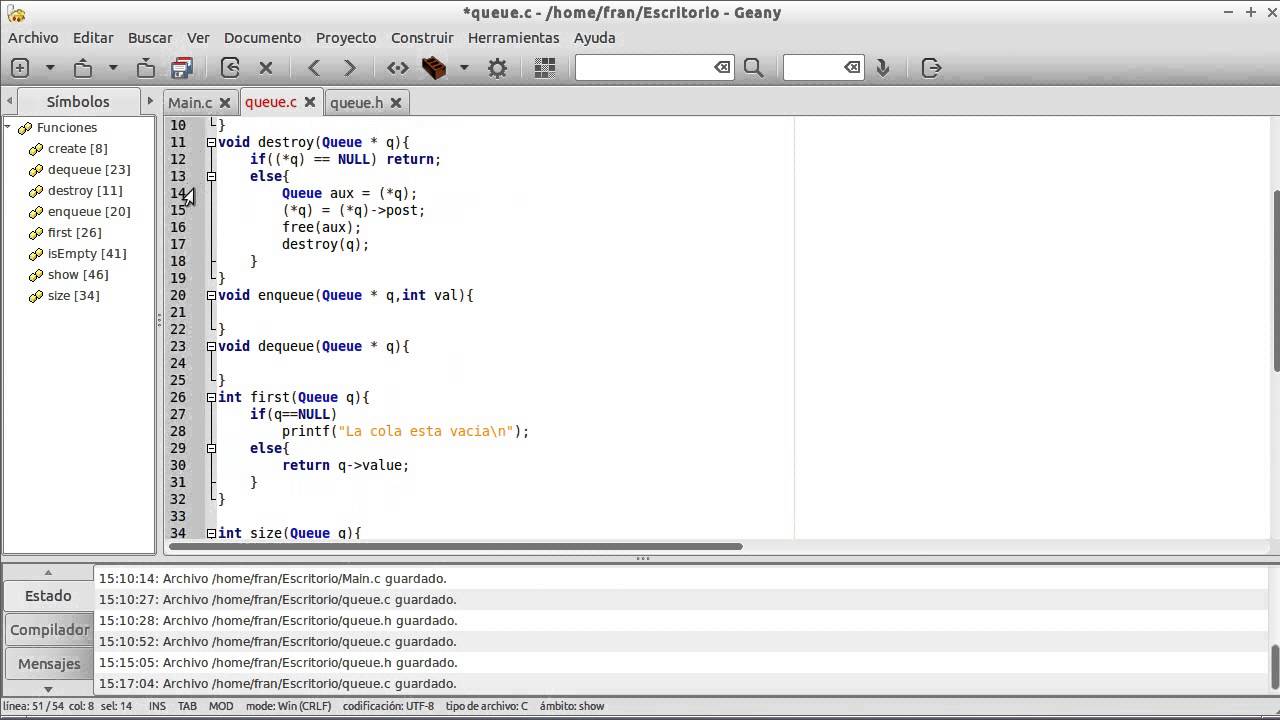
Task: Close the queue.c tab
Action: pyautogui.click(x=310, y=102)
